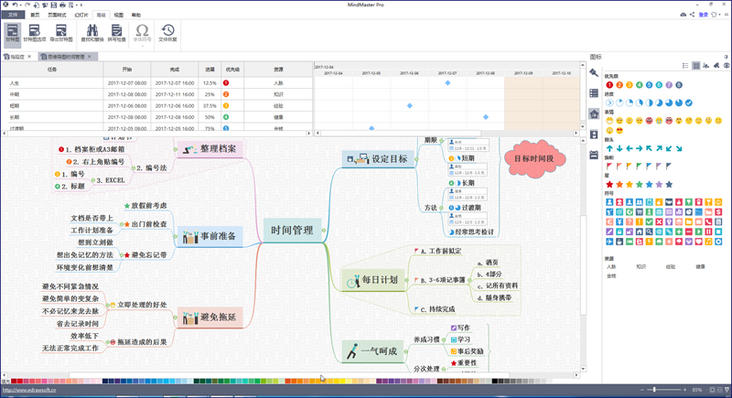Click the export Gantt chart icon
This screenshot has width=732, height=398.
(61, 34)
